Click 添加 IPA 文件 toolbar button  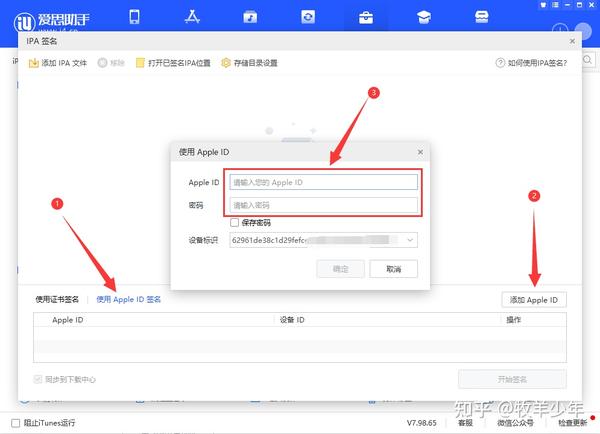tap(58, 63)
